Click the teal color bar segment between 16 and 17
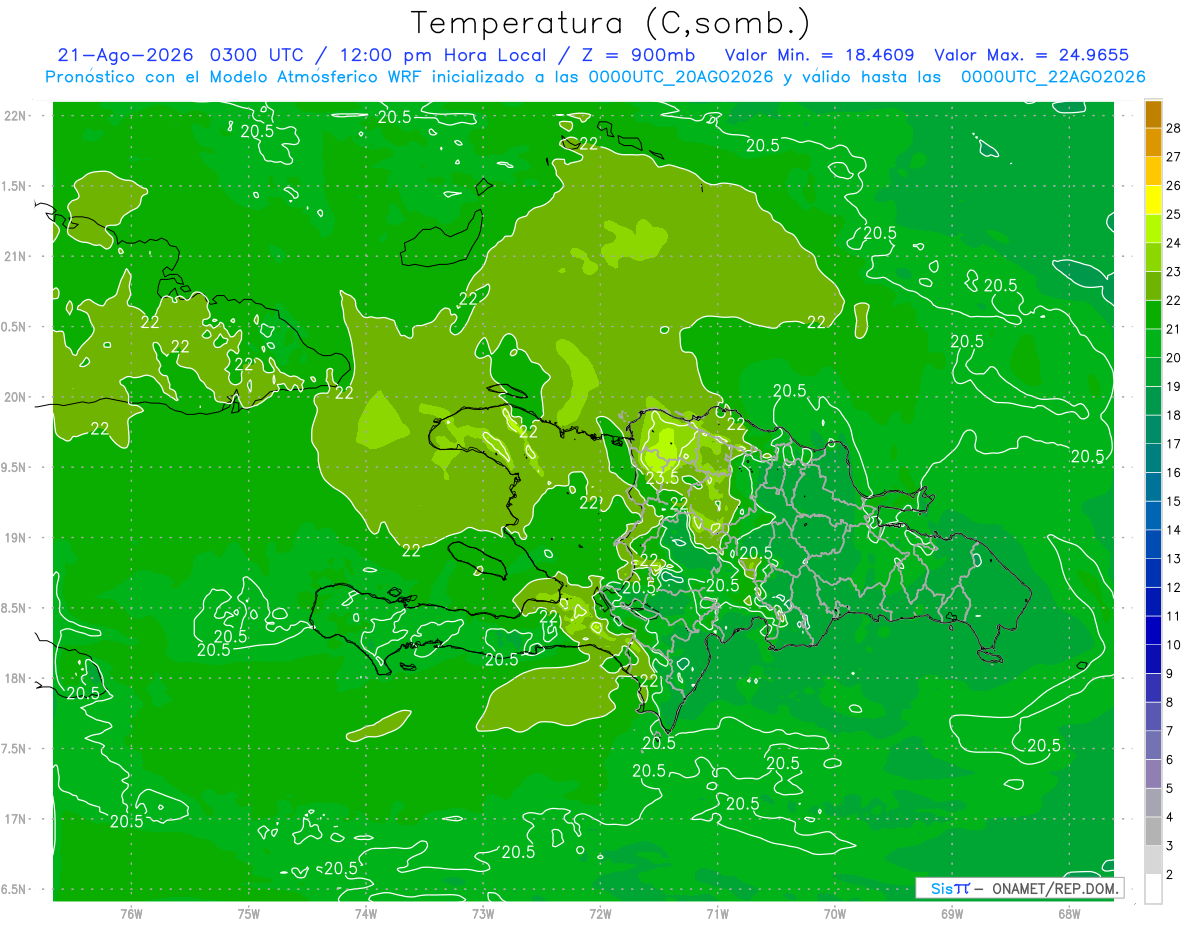 point(1153,458)
